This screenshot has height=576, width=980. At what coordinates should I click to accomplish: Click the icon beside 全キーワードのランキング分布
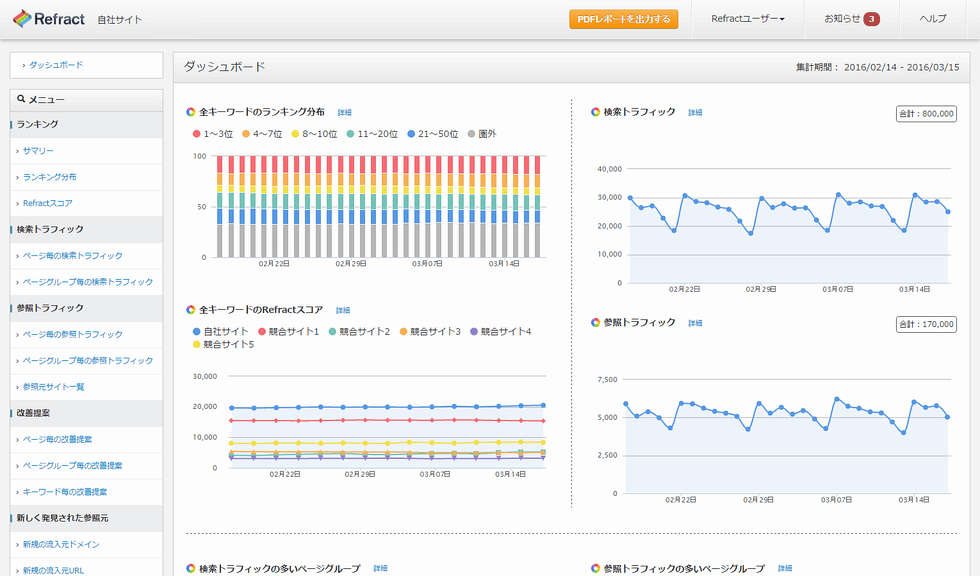point(191,112)
